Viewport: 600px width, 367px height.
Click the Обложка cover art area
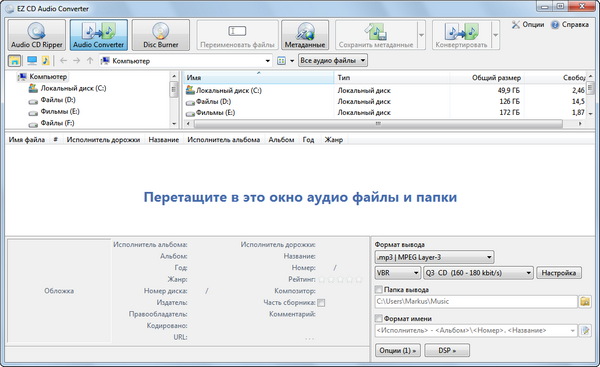click(59, 291)
